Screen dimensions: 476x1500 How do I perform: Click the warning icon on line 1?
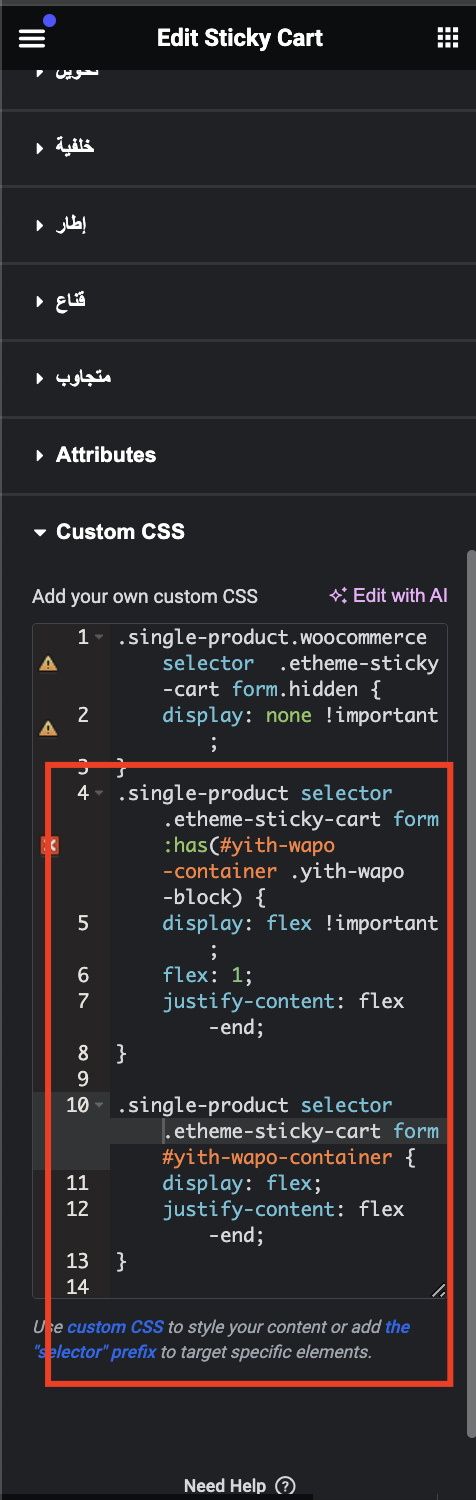click(48, 663)
